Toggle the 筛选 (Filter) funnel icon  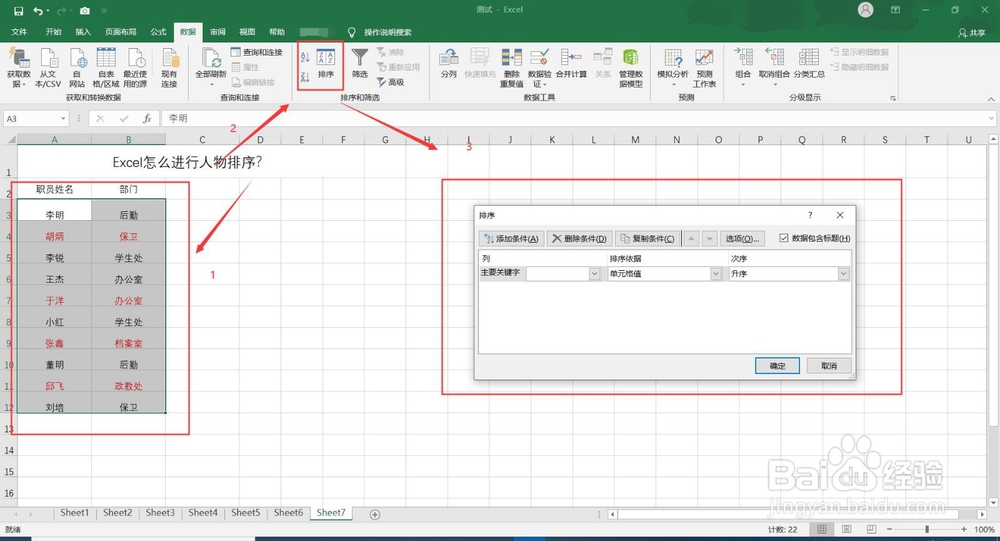tap(360, 63)
